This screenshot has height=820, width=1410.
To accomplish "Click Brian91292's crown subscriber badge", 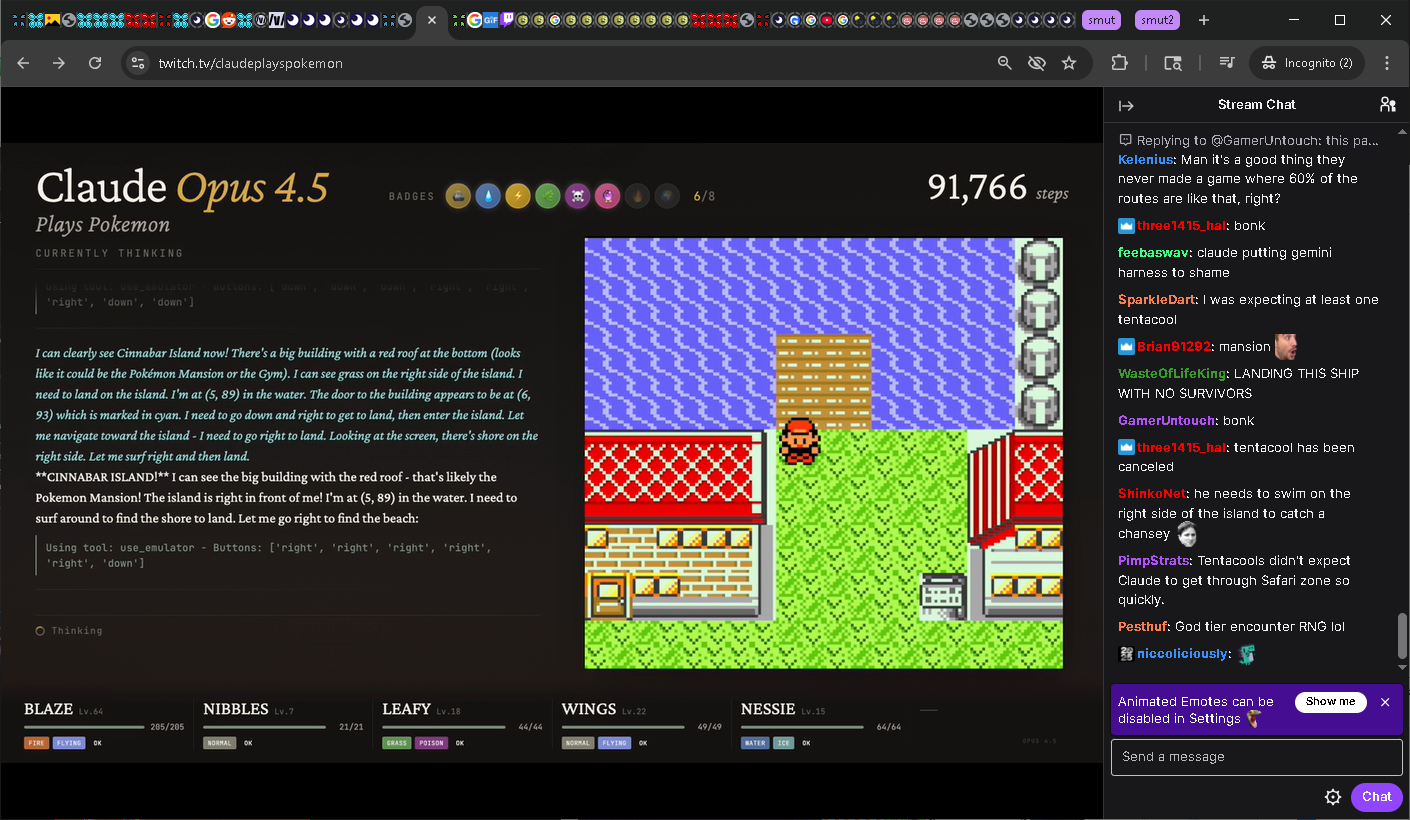I will (1126, 347).
